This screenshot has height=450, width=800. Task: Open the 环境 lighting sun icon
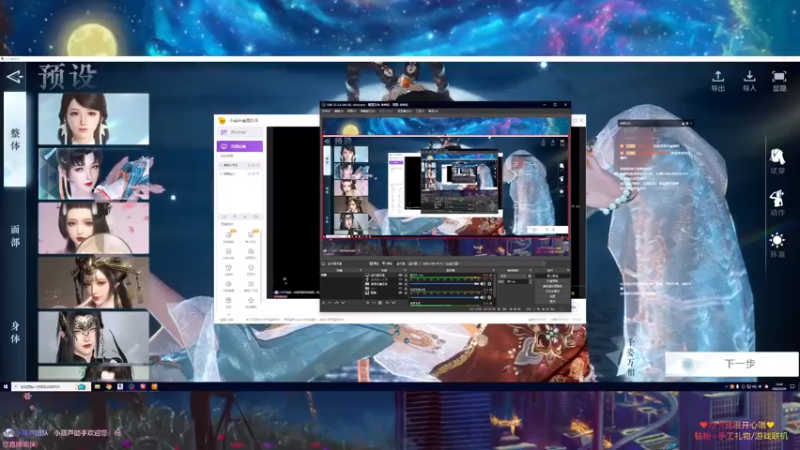tap(777, 245)
